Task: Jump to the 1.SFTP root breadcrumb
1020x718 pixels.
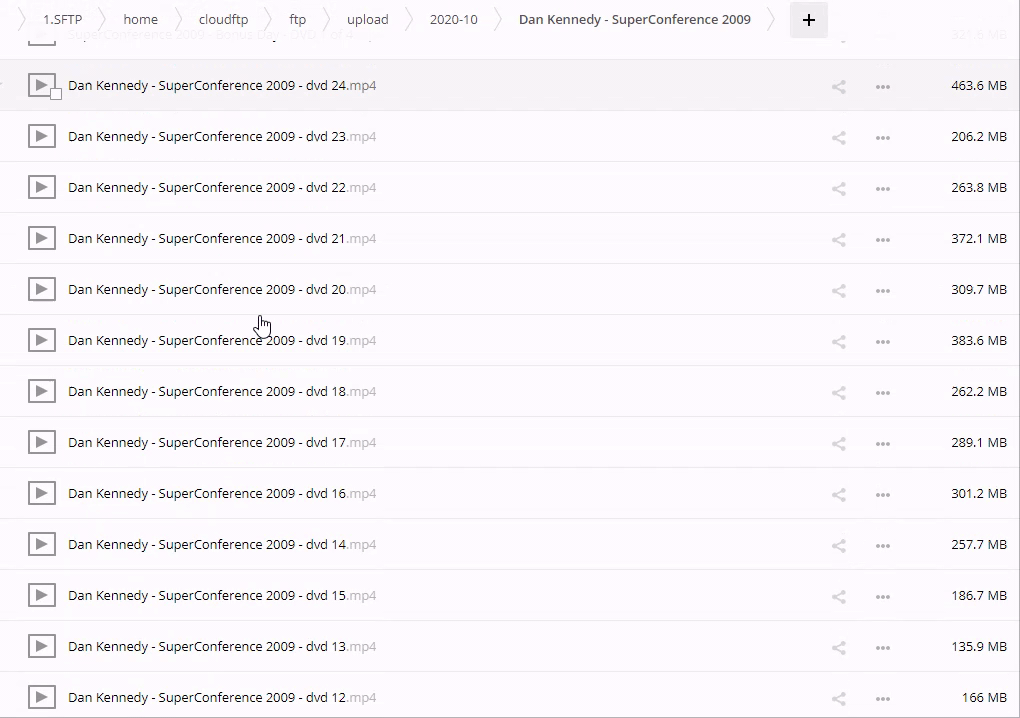Action: pos(62,19)
